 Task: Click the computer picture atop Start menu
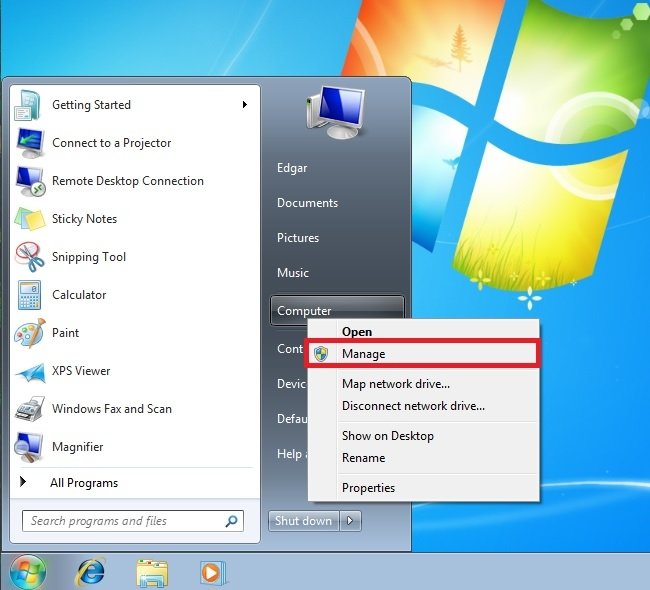click(336, 112)
